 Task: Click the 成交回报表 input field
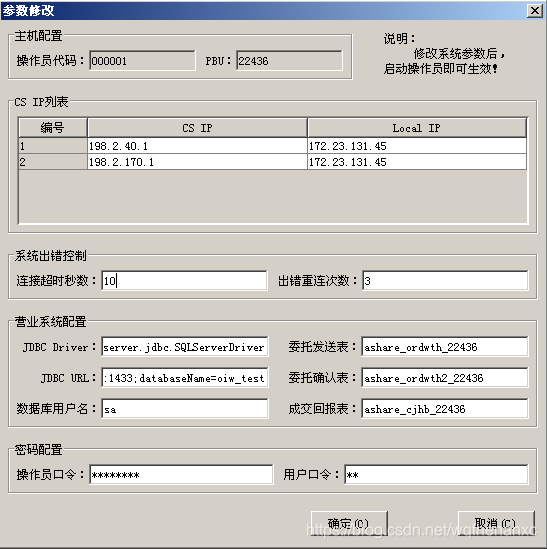445,409
